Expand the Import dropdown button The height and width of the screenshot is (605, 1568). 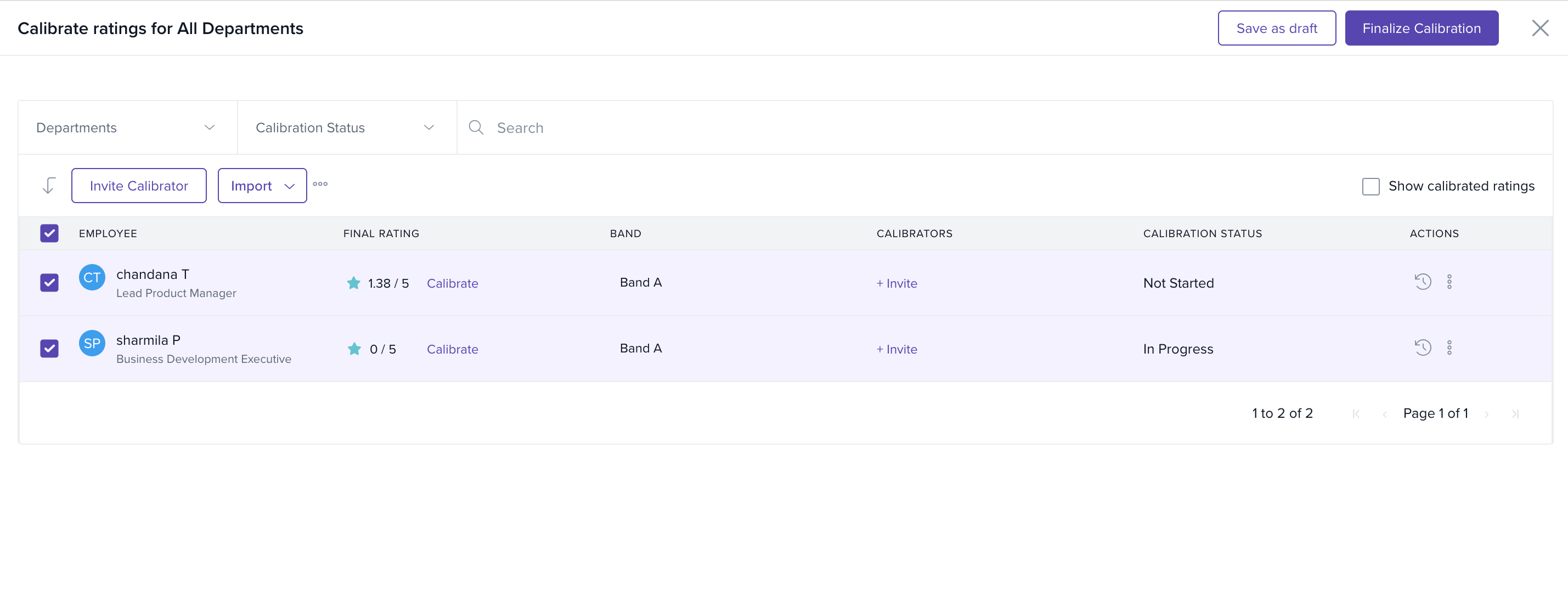coord(262,186)
